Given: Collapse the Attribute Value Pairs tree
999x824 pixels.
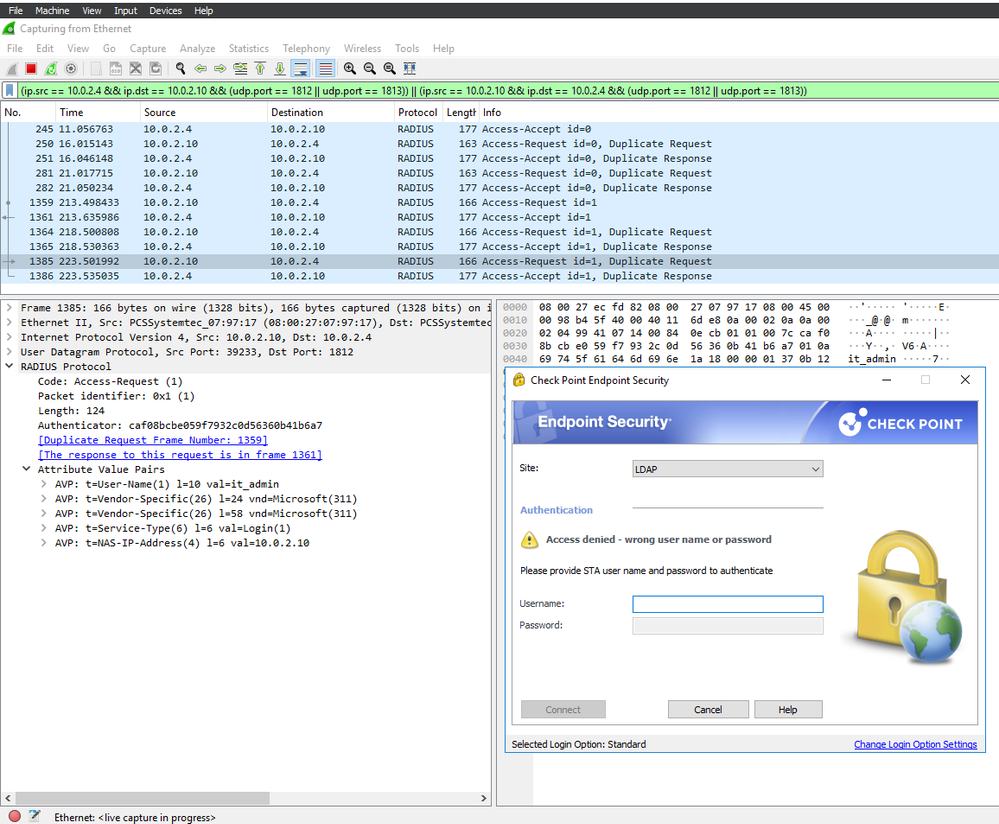Looking at the screenshot, I should [x=27, y=469].
